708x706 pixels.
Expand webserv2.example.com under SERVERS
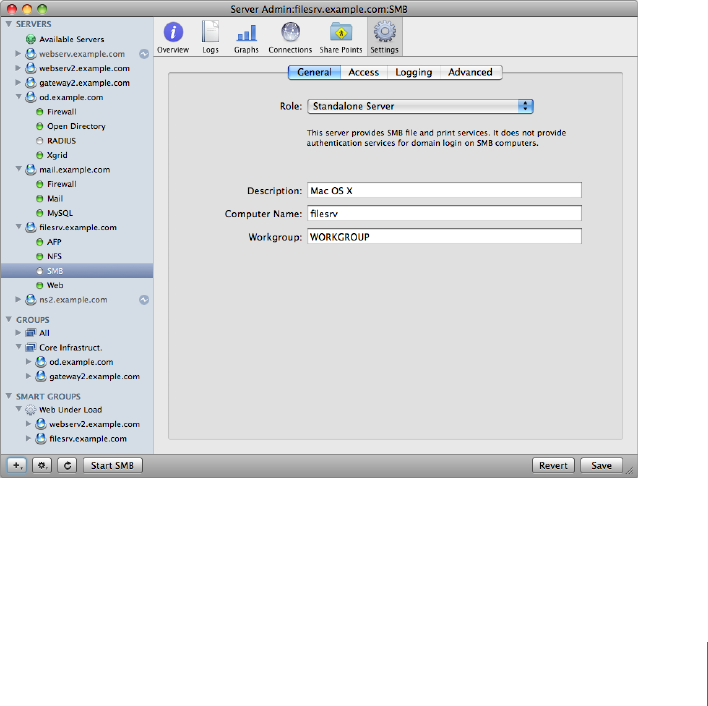pyautogui.click(x=18, y=68)
